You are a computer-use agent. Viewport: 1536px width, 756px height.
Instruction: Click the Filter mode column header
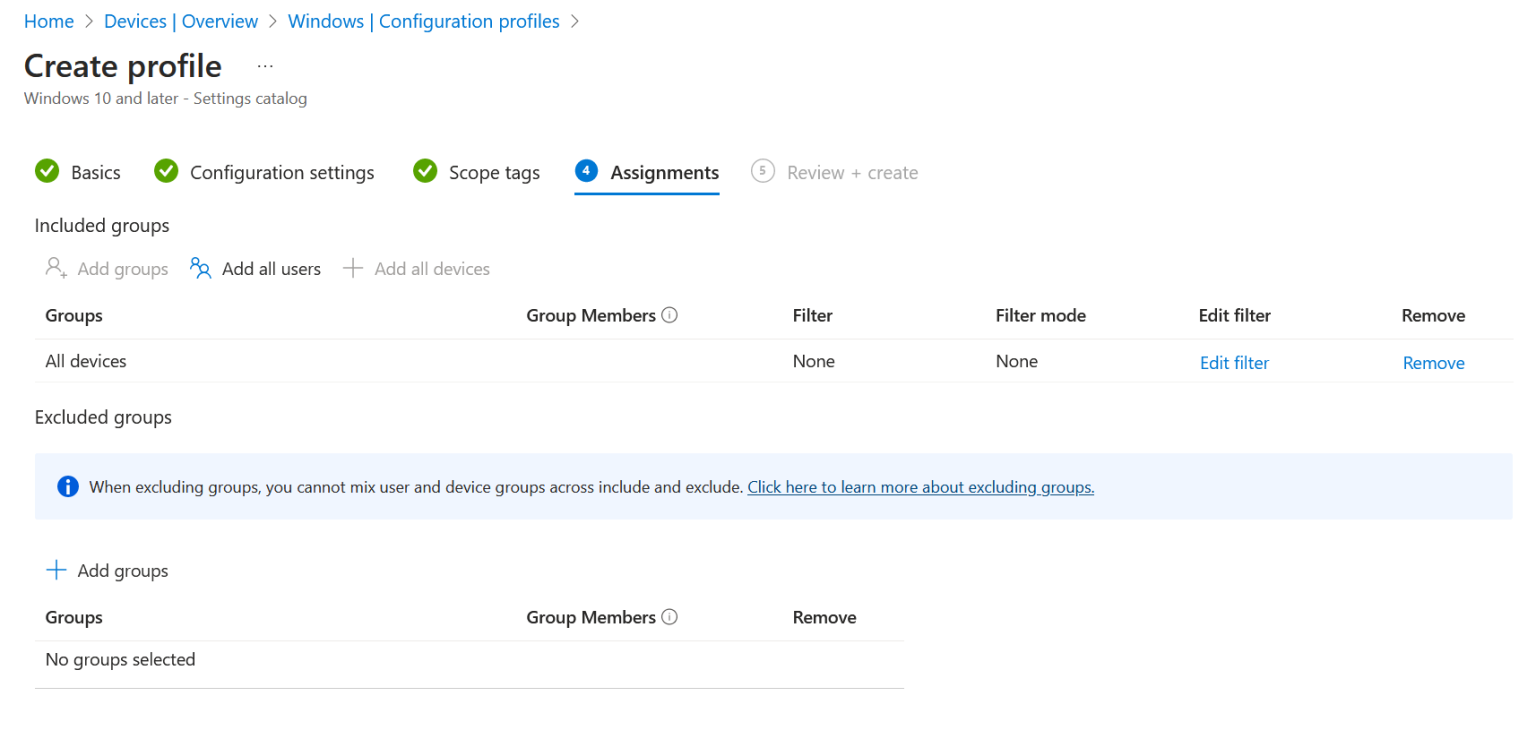pyautogui.click(x=1041, y=316)
